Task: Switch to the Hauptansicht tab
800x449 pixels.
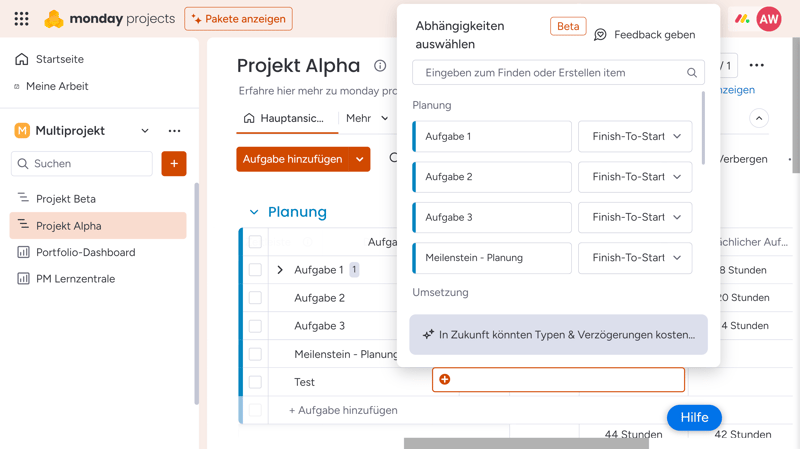Action: [285, 118]
